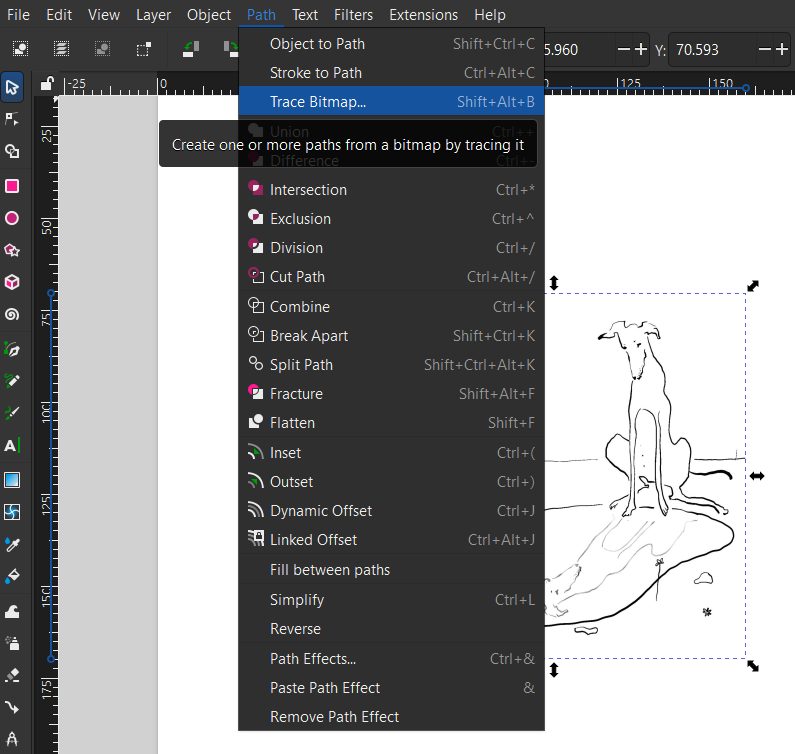Open the Extensions menu

[423, 15]
